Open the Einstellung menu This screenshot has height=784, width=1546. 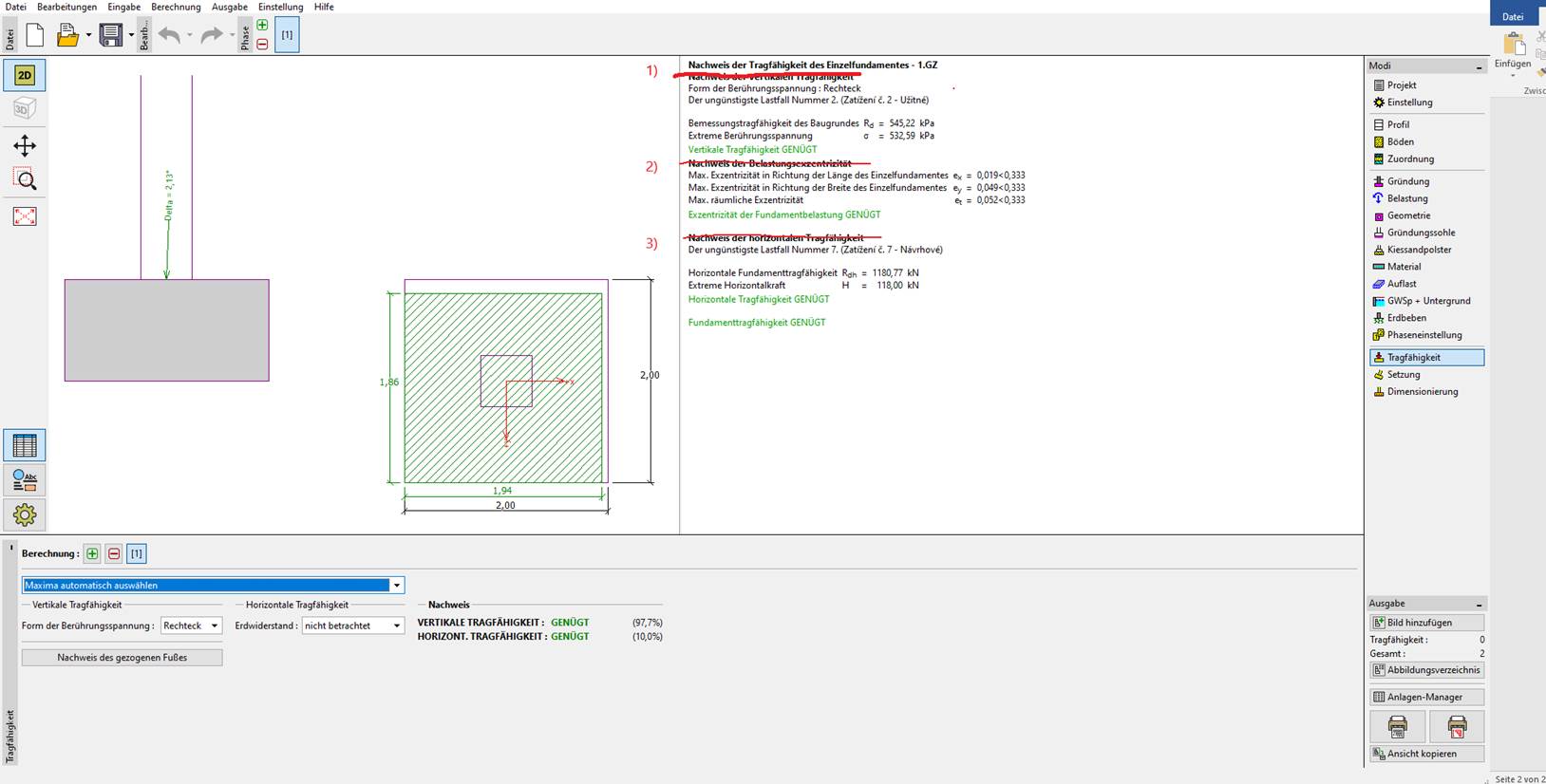(280, 7)
